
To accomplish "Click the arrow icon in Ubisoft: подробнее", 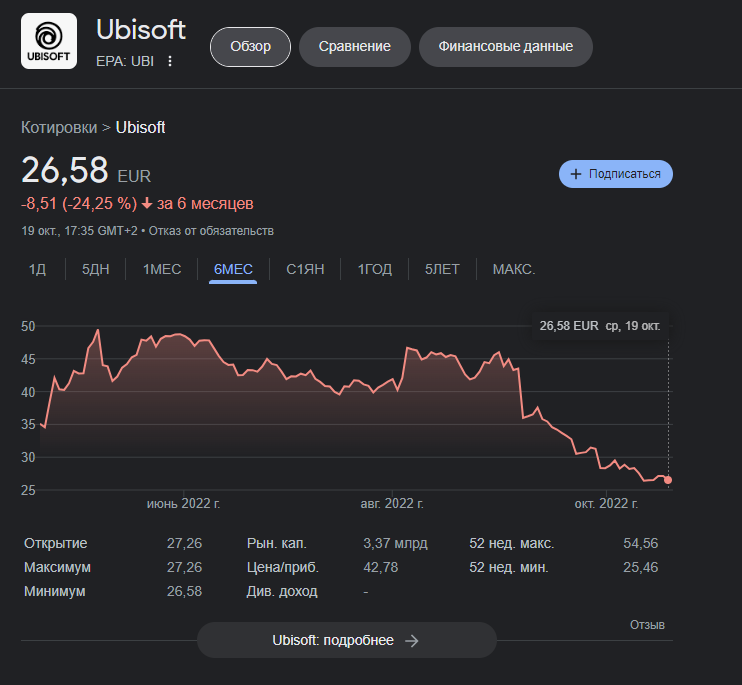I will tap(412, 641).
